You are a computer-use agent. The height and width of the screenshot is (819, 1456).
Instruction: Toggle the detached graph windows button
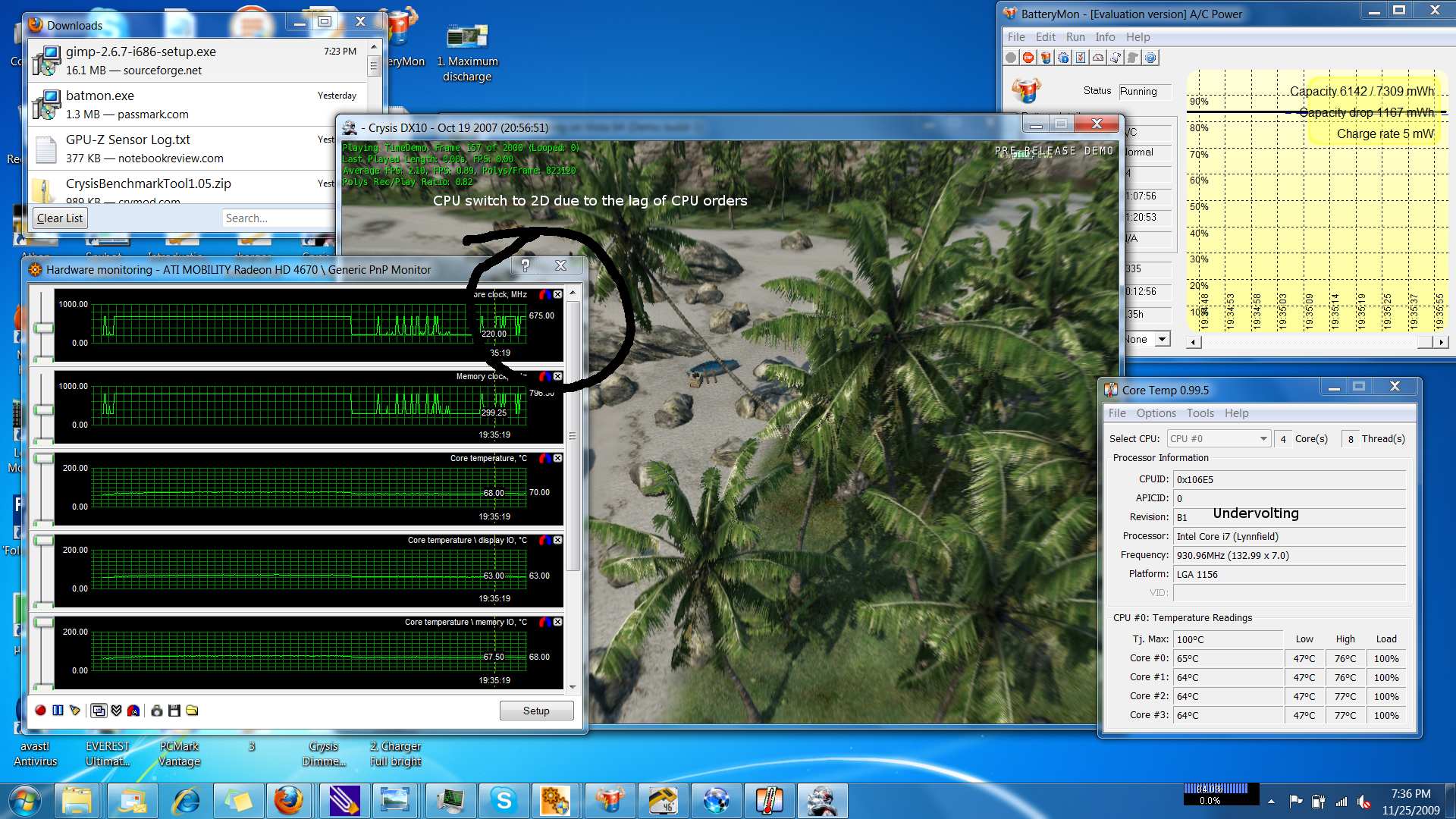pyautogui.click(x=99, y=711)
